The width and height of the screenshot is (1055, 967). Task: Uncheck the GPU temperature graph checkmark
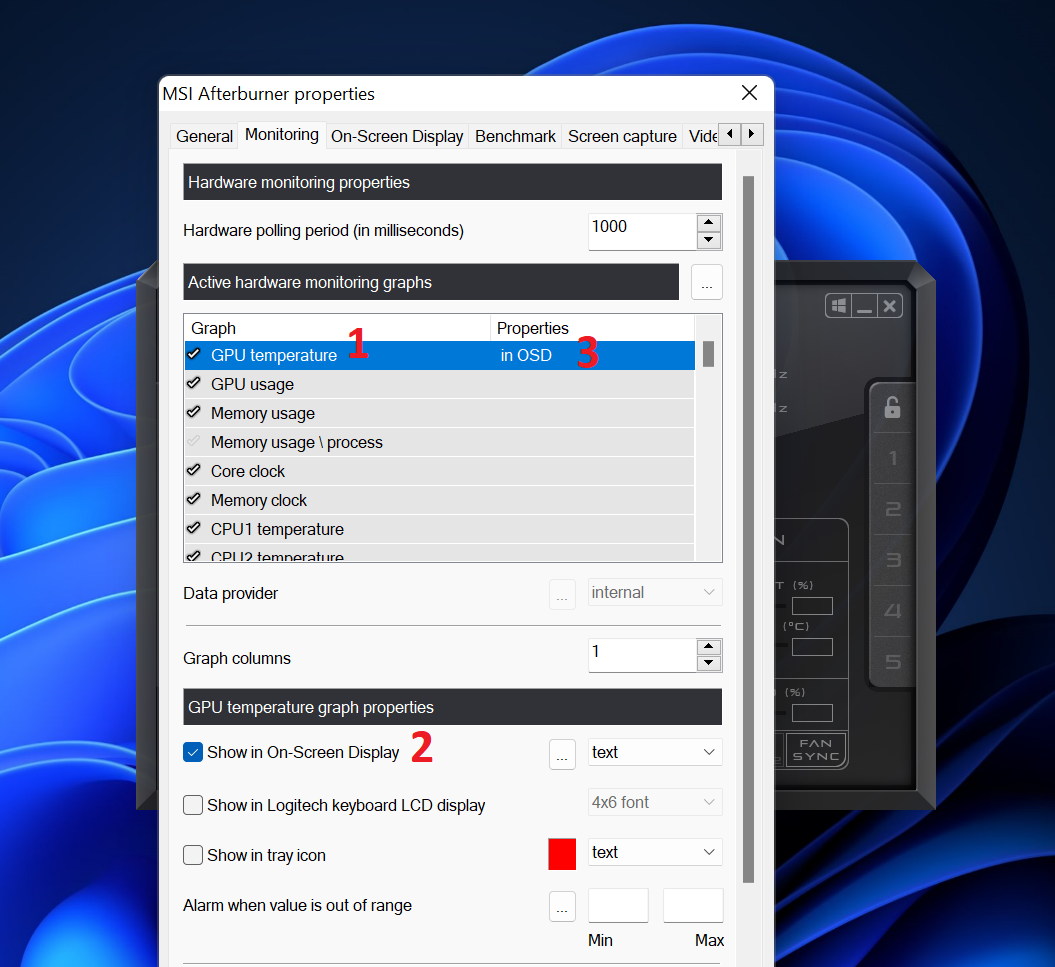pos(194,354)
